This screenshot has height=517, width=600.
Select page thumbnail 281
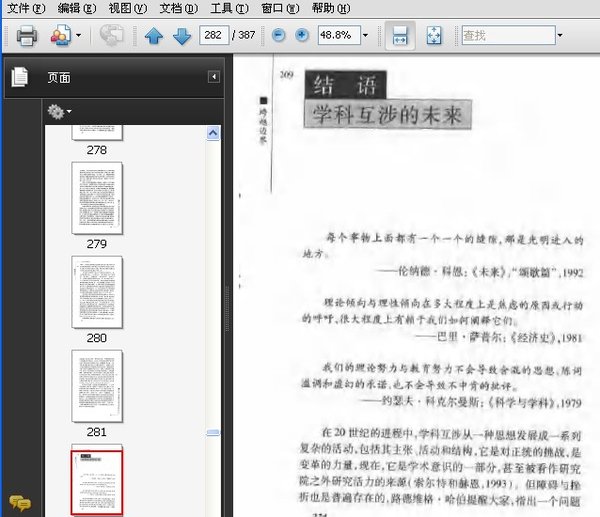tap(97, 387)
